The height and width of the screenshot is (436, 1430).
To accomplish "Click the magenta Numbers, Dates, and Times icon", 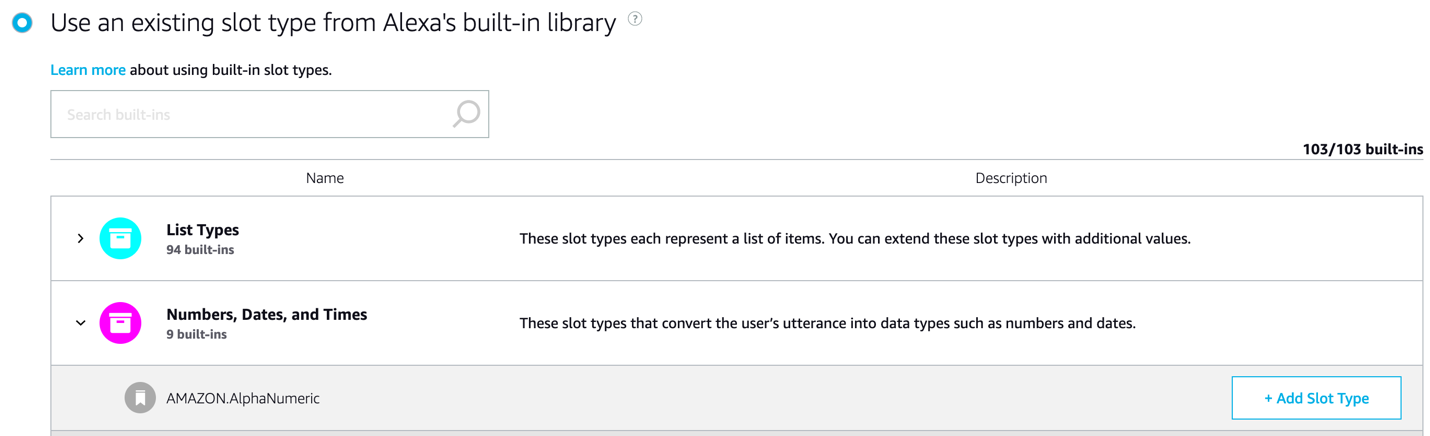I will click(121, 323).
